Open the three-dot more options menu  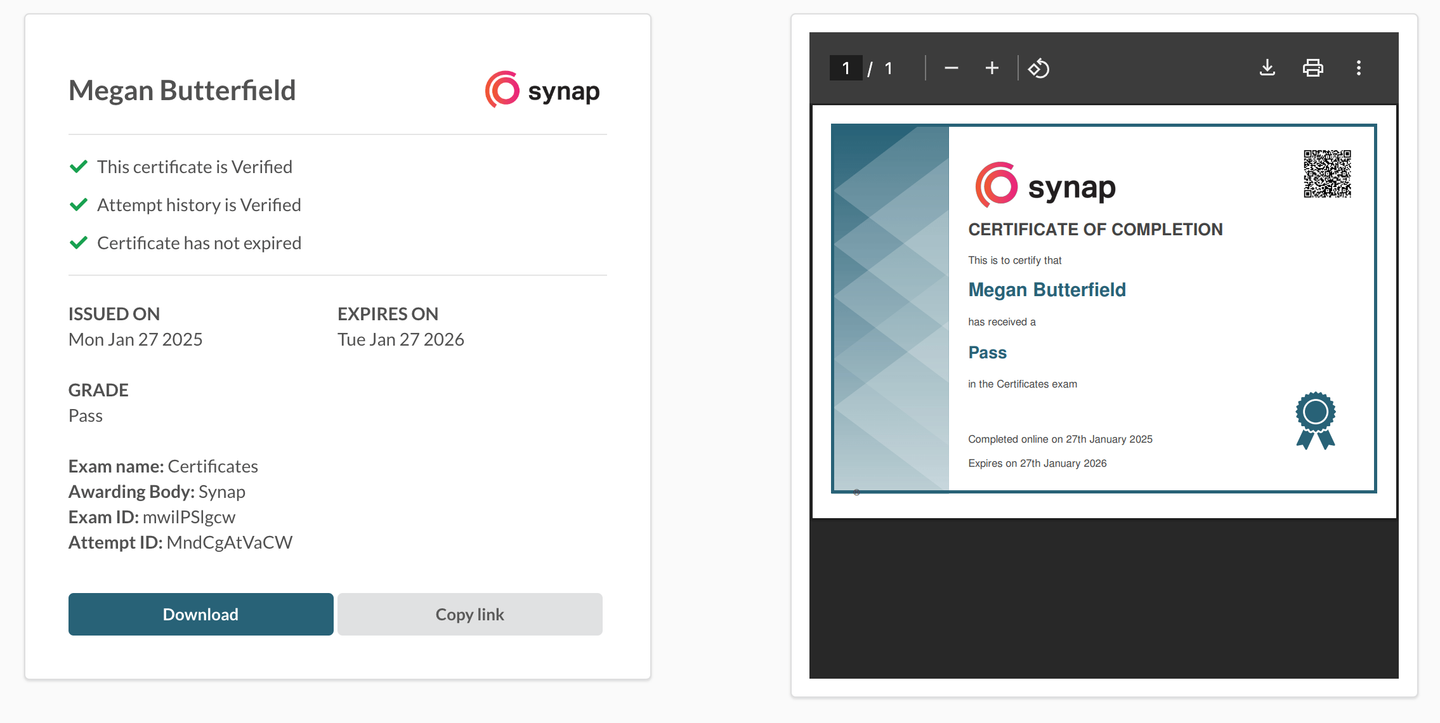1359,68
